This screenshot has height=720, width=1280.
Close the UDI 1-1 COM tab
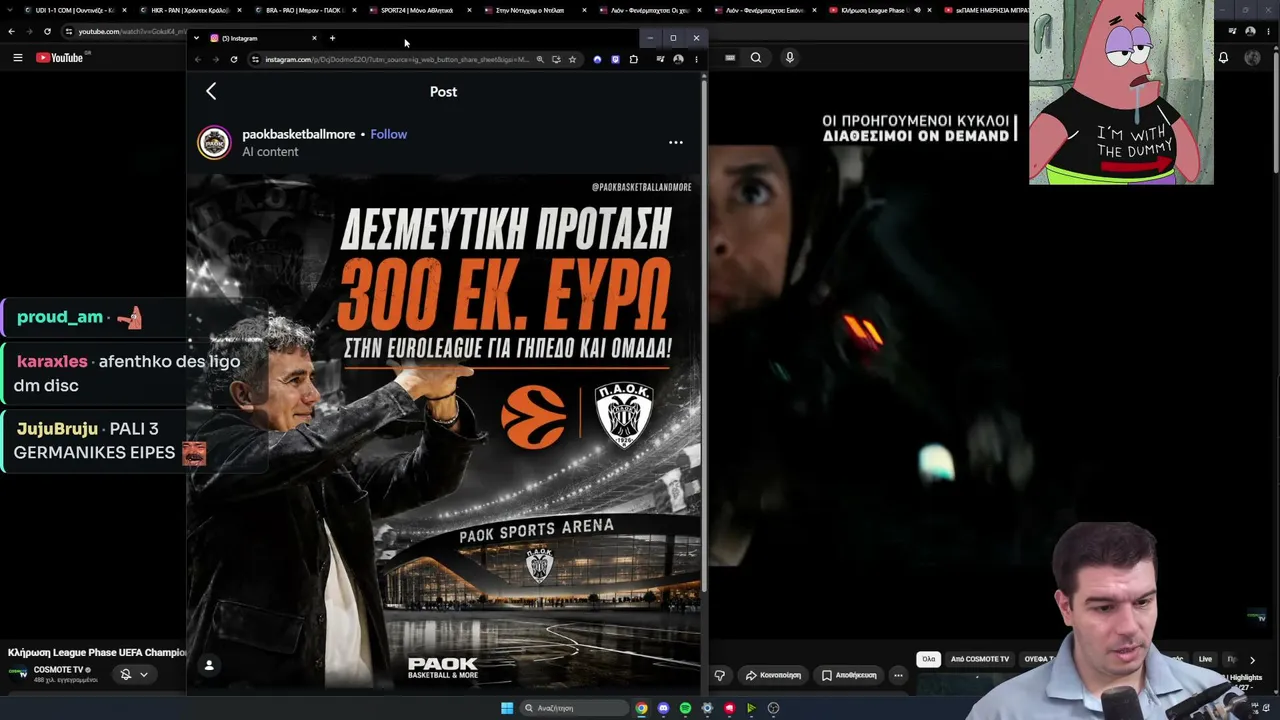pos(124,10)
